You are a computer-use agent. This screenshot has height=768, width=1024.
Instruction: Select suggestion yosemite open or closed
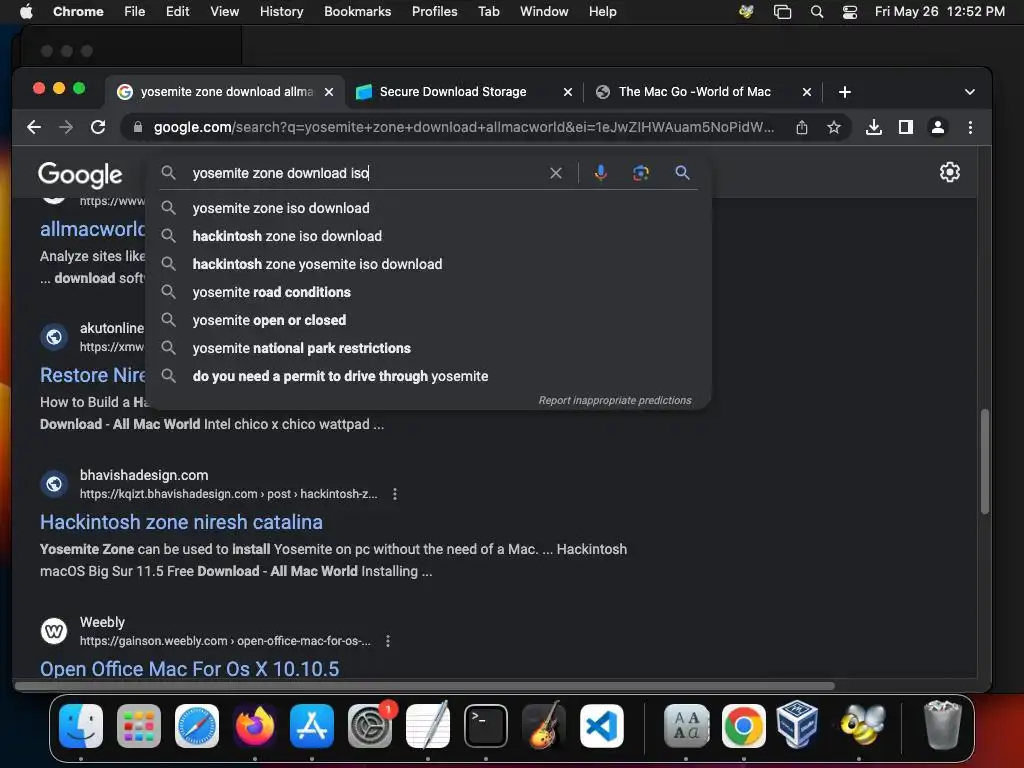coord(428,321)
